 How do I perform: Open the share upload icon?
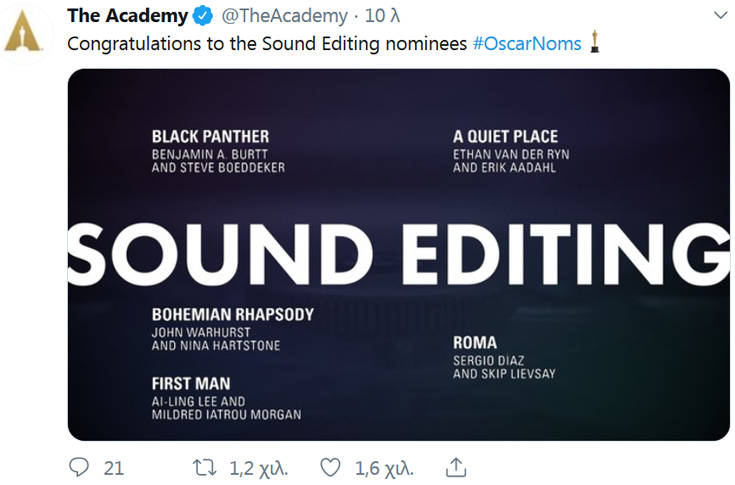pyautogui.click(x=456, y=467)
